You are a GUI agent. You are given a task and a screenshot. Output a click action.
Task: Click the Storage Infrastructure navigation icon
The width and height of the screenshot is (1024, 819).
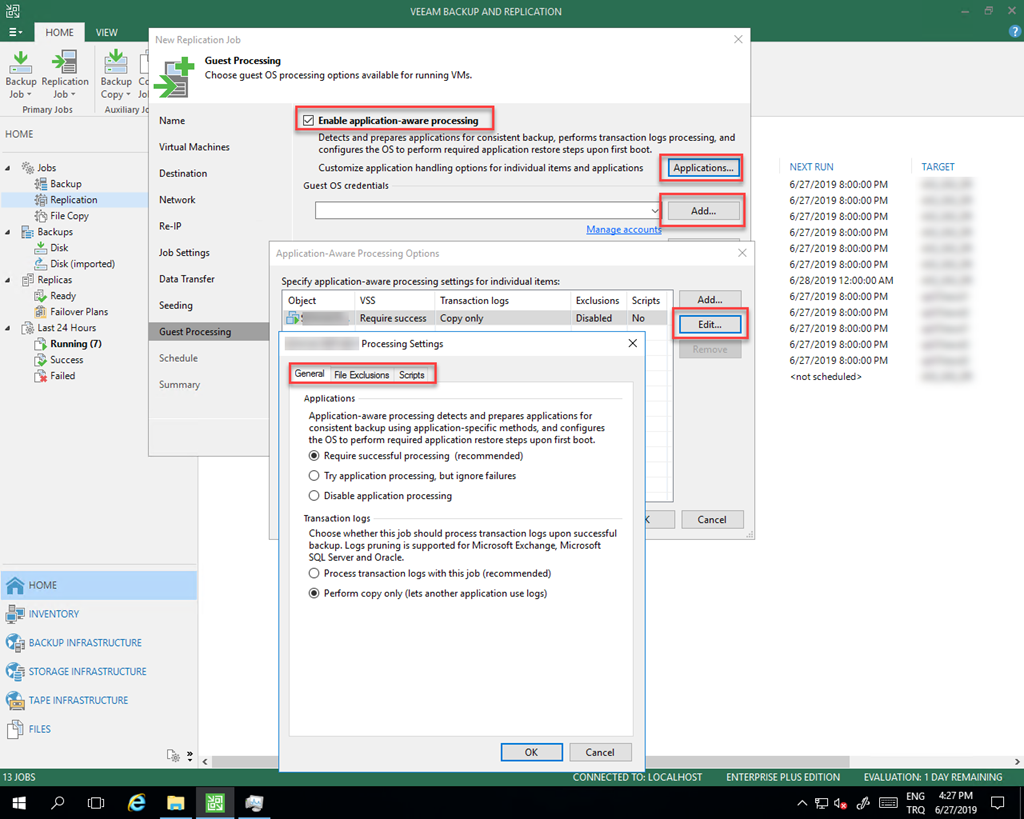click(x=15, y=671)
